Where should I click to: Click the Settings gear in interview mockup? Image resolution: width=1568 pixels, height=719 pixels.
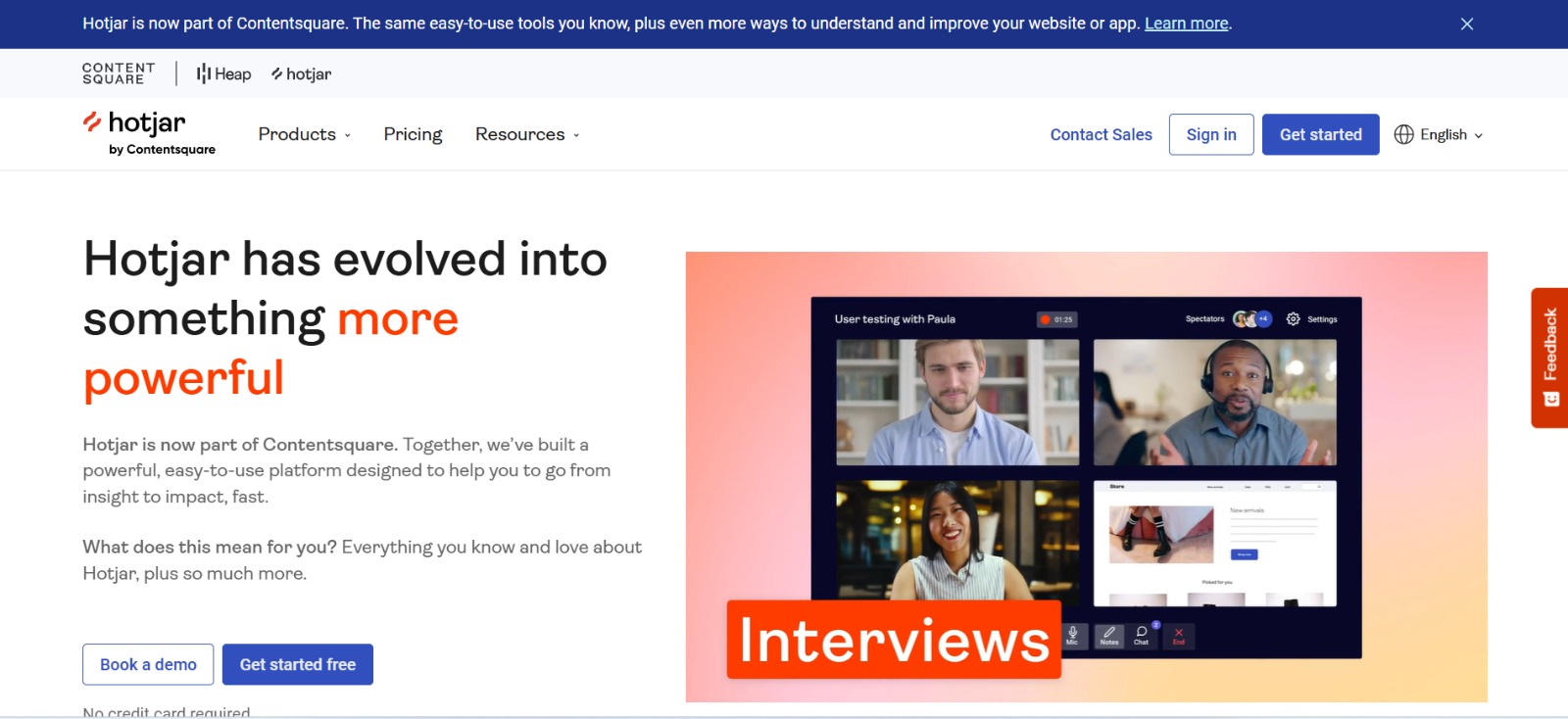(x=1293, y=319)
